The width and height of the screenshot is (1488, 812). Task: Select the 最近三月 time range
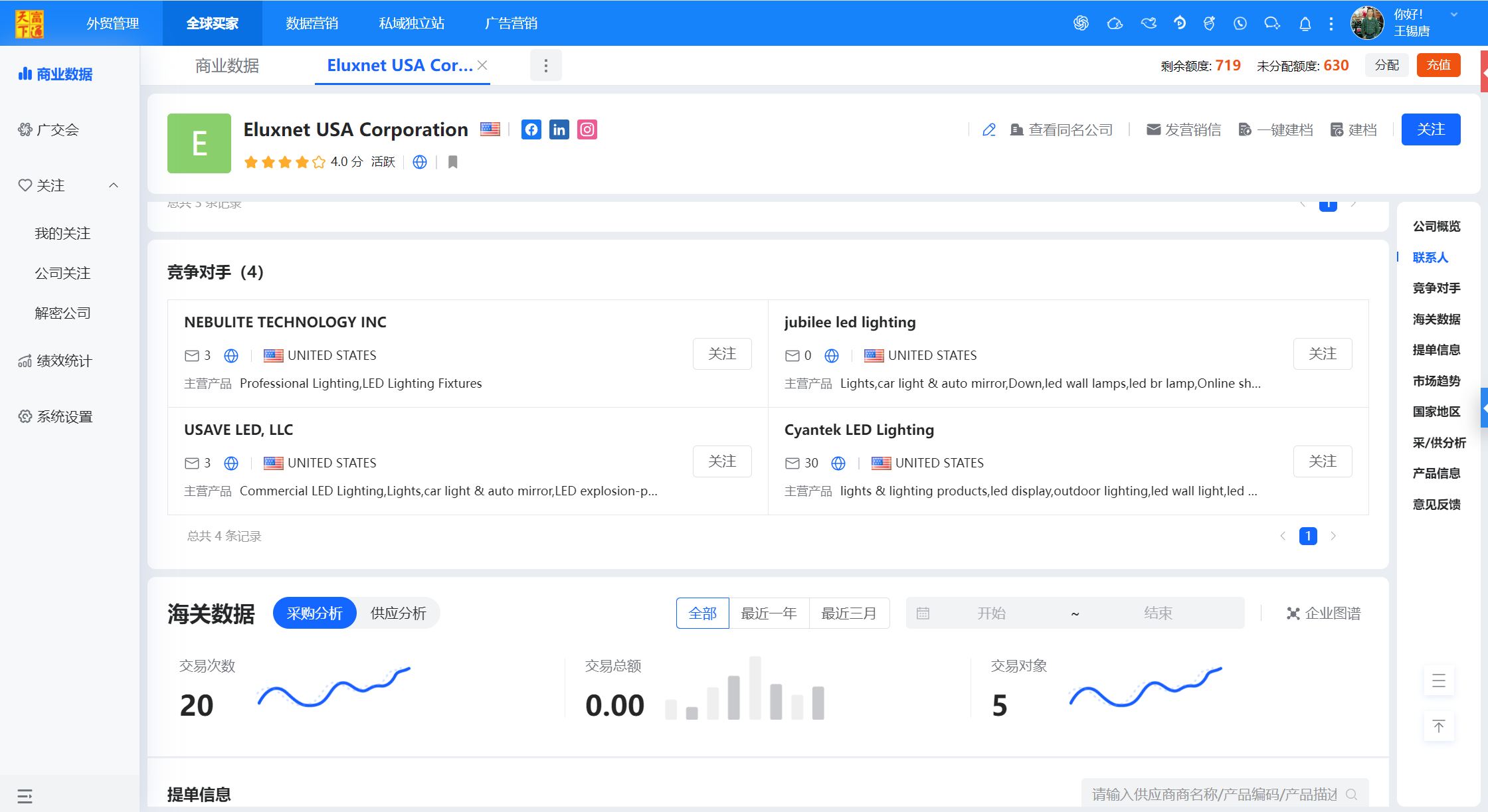pyautogui.click(x=849, y=613)
